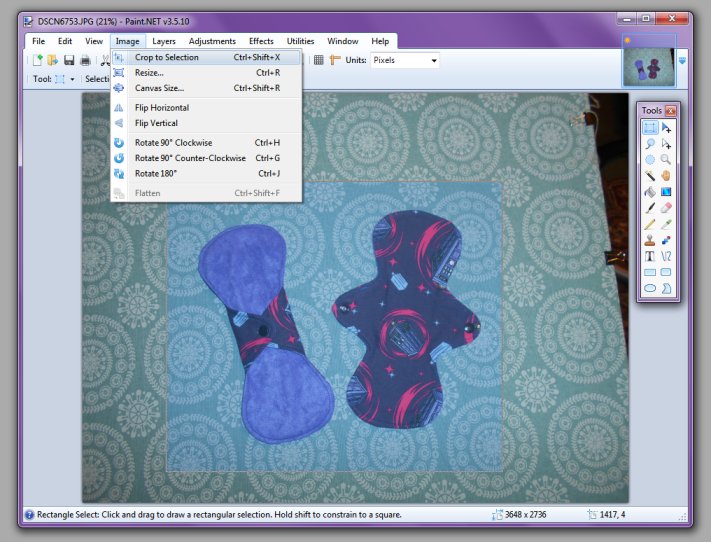Select the Pan hand tool

(666, 175)
